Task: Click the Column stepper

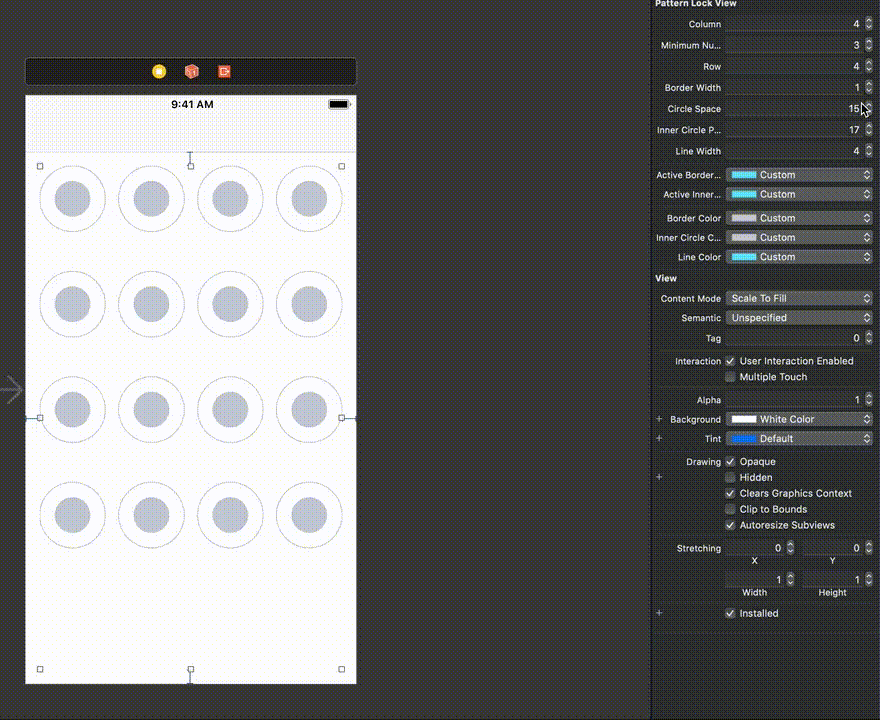Action: [869, 24]
